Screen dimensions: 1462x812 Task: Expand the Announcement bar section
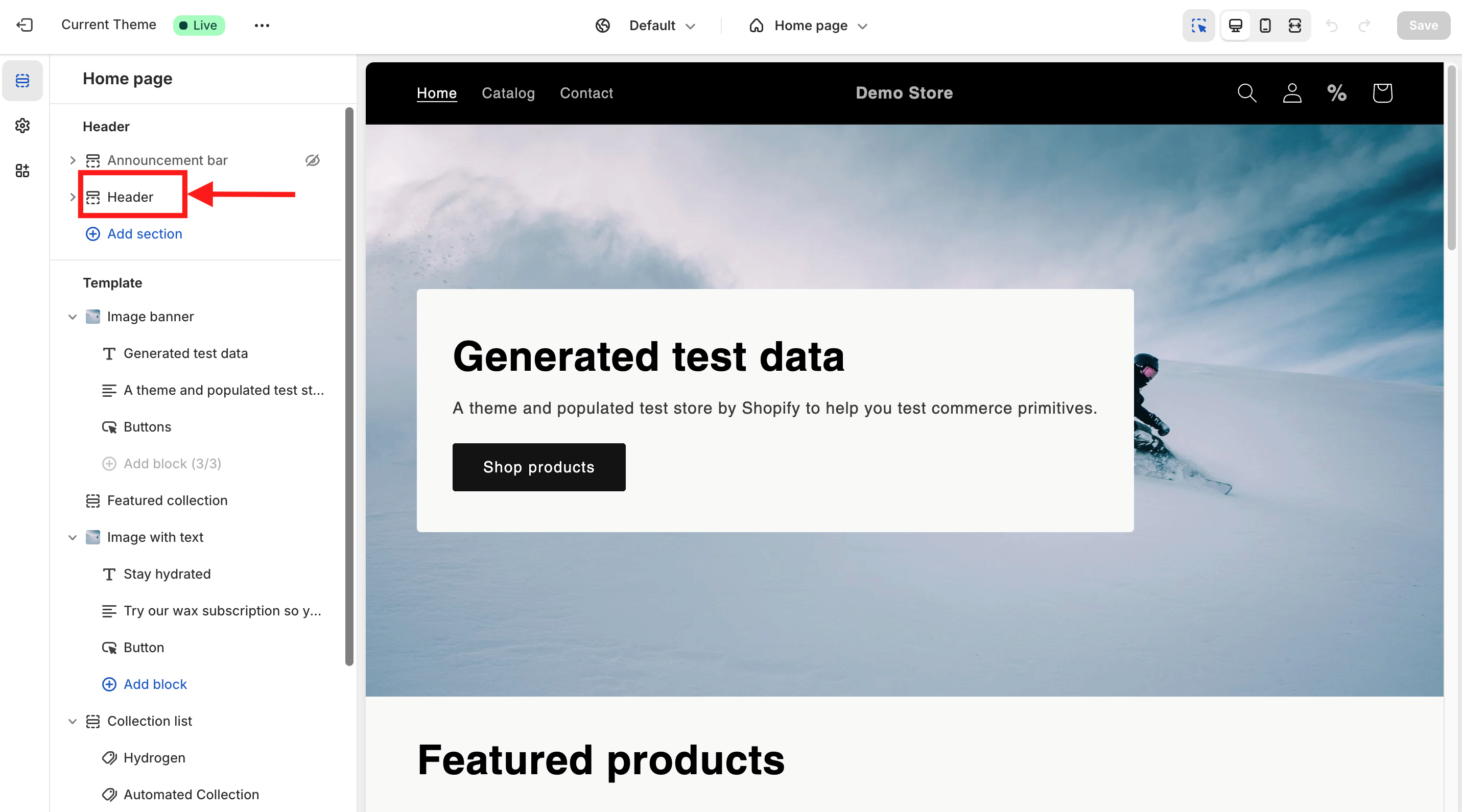(73, 160)
